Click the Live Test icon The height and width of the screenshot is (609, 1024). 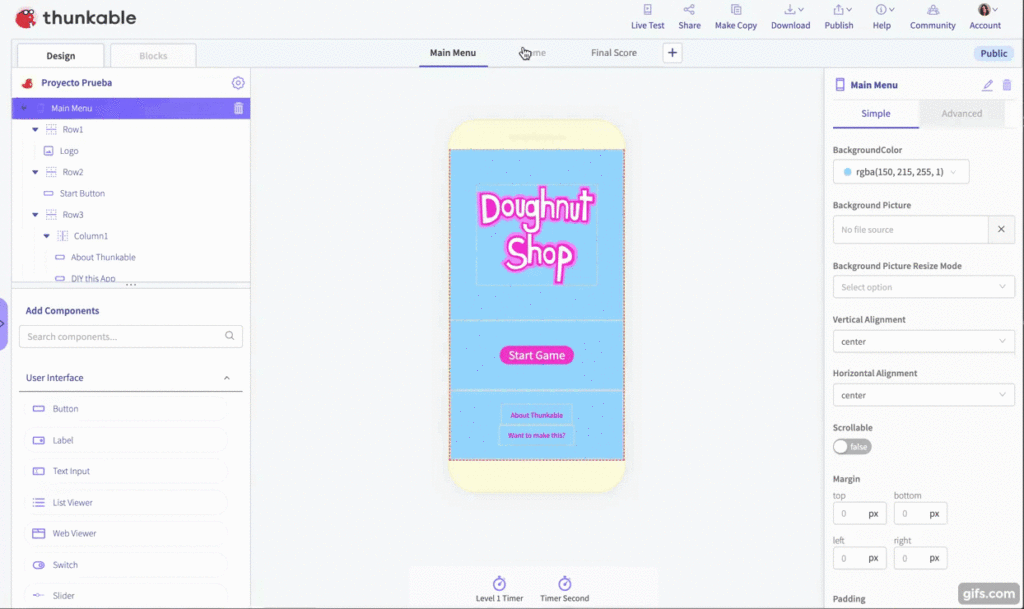[x=647, y=10]
